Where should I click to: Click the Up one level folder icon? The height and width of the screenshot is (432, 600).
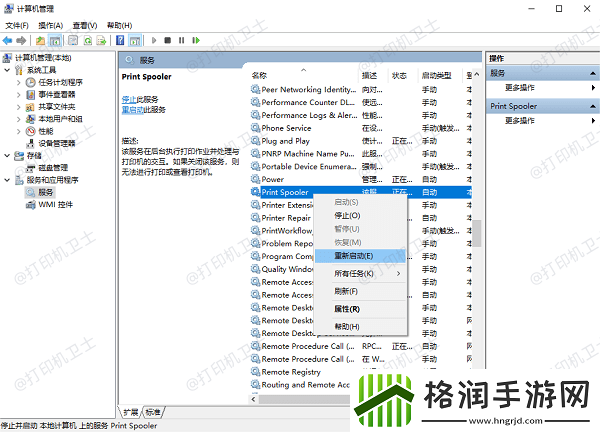point(40,41)
